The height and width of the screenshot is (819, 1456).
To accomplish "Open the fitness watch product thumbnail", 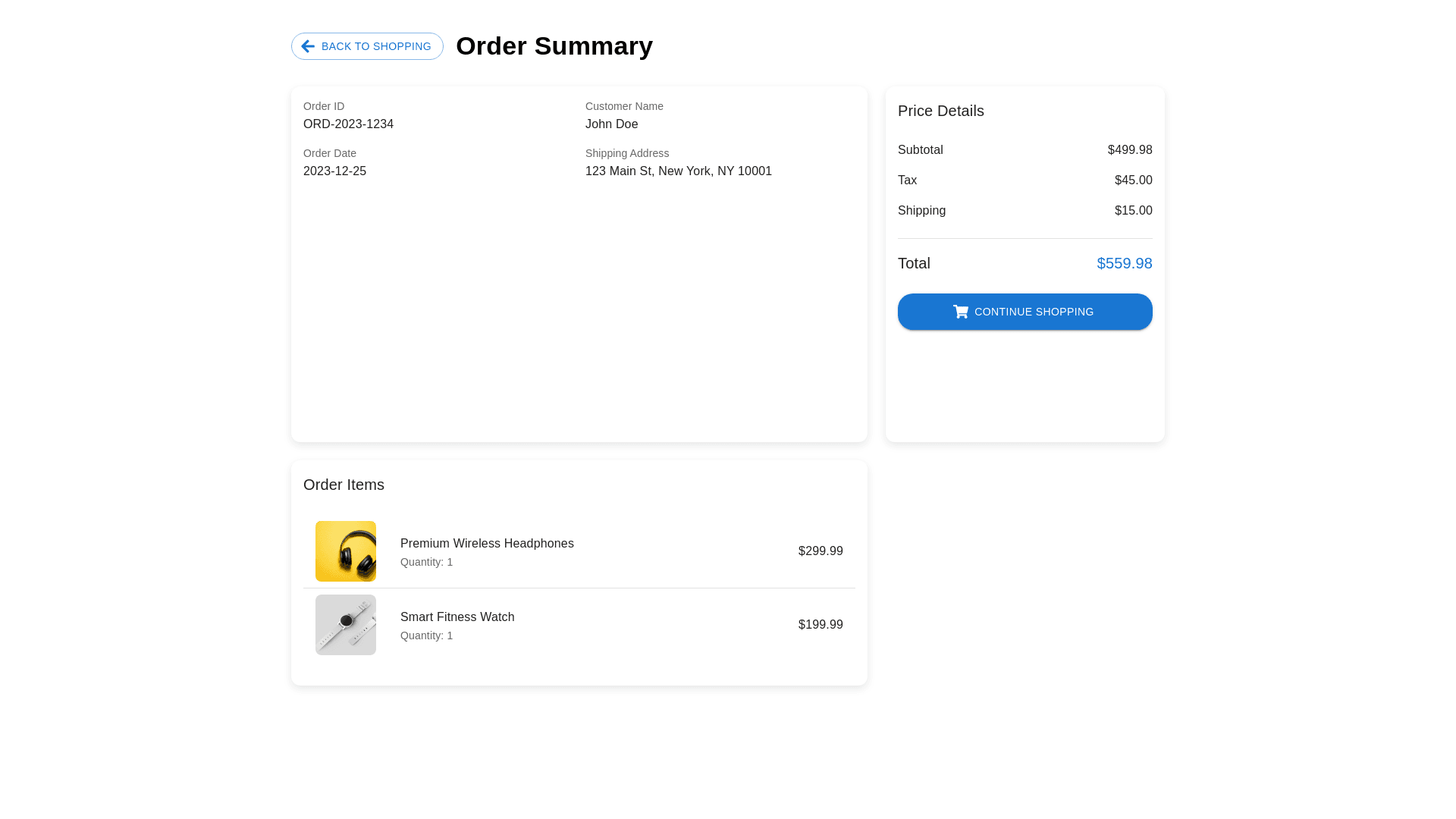I will 346,625.
